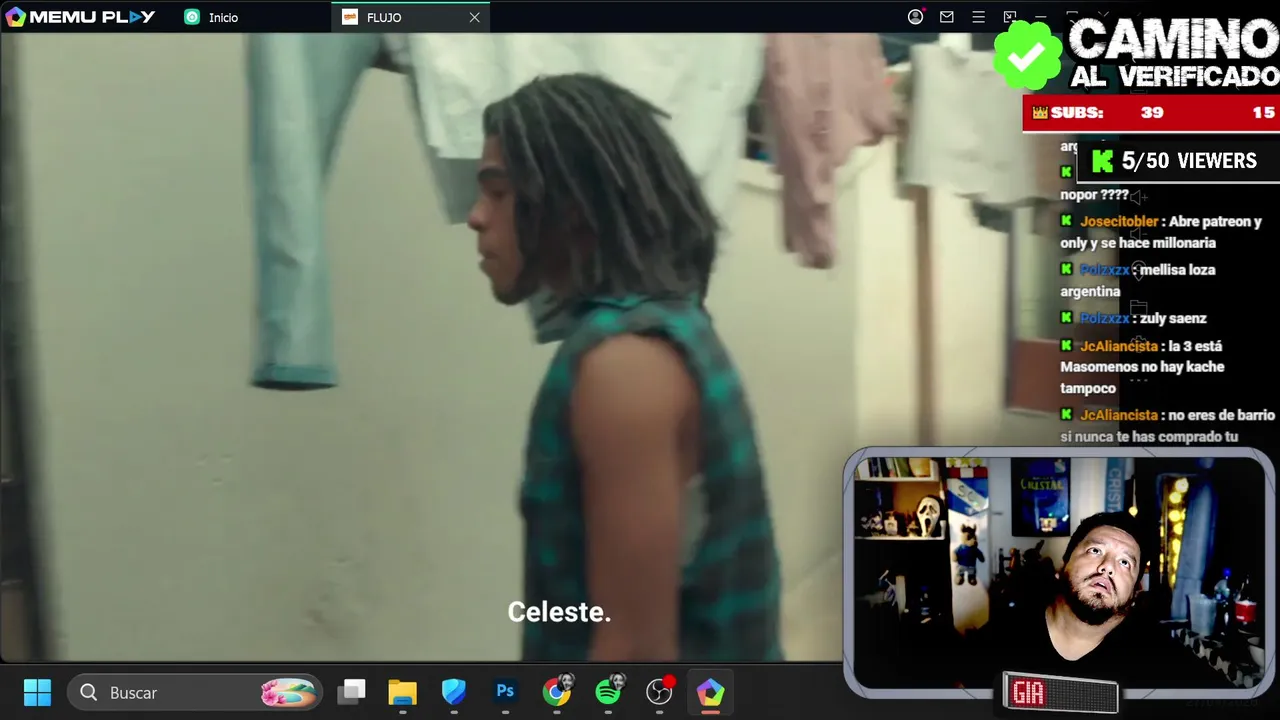The image size is (1280, 720).
Task: Click JcAliancista beside 'no eres de barrio'
Action: tap(1119, 415)
